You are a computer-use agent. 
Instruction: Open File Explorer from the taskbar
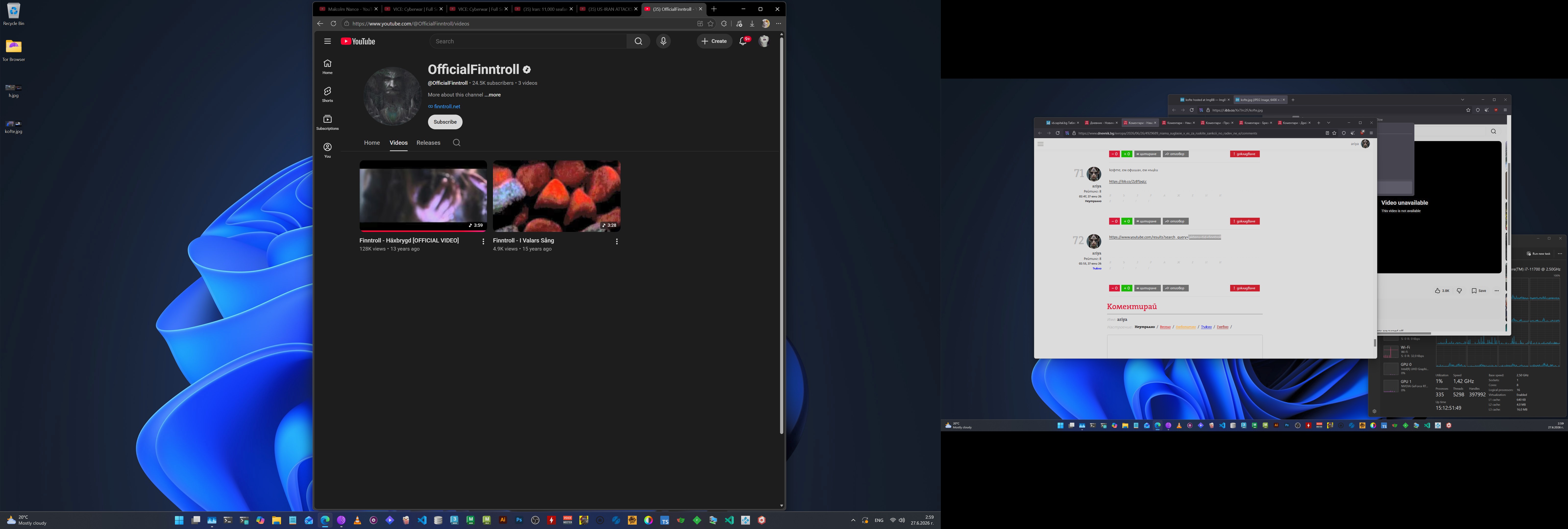point(276,520)
